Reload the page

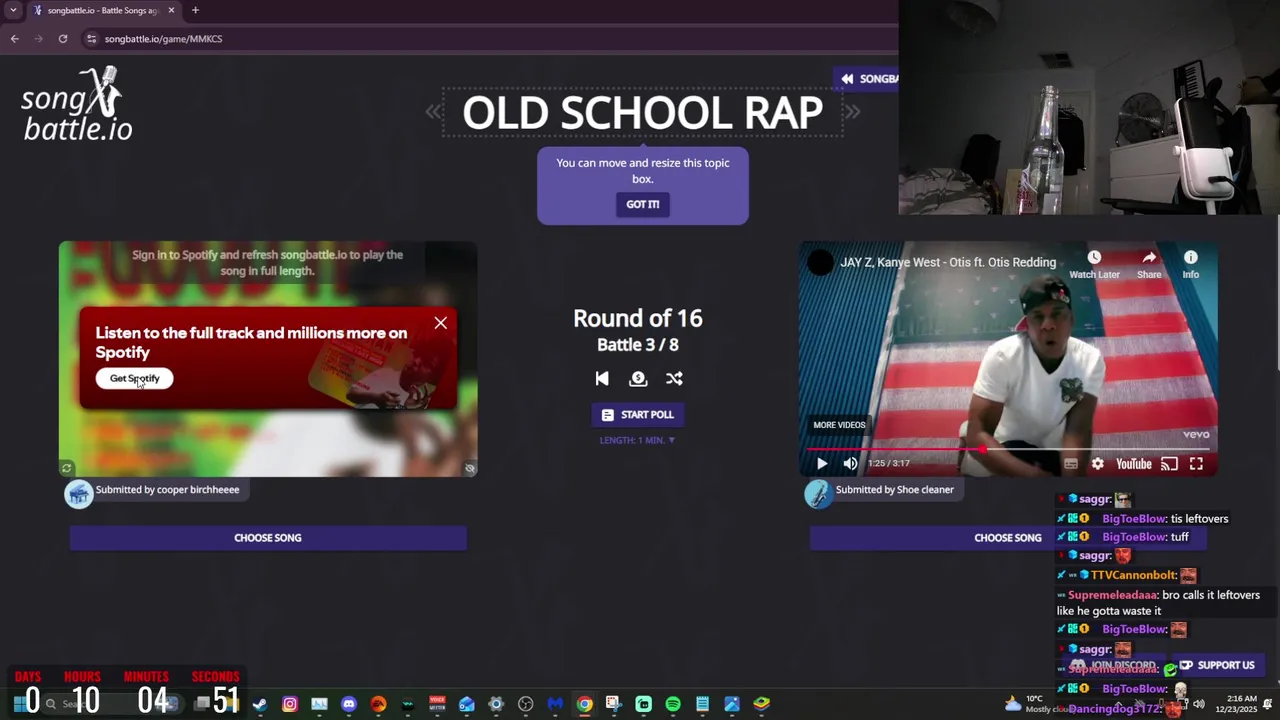[x=63, y=39]
